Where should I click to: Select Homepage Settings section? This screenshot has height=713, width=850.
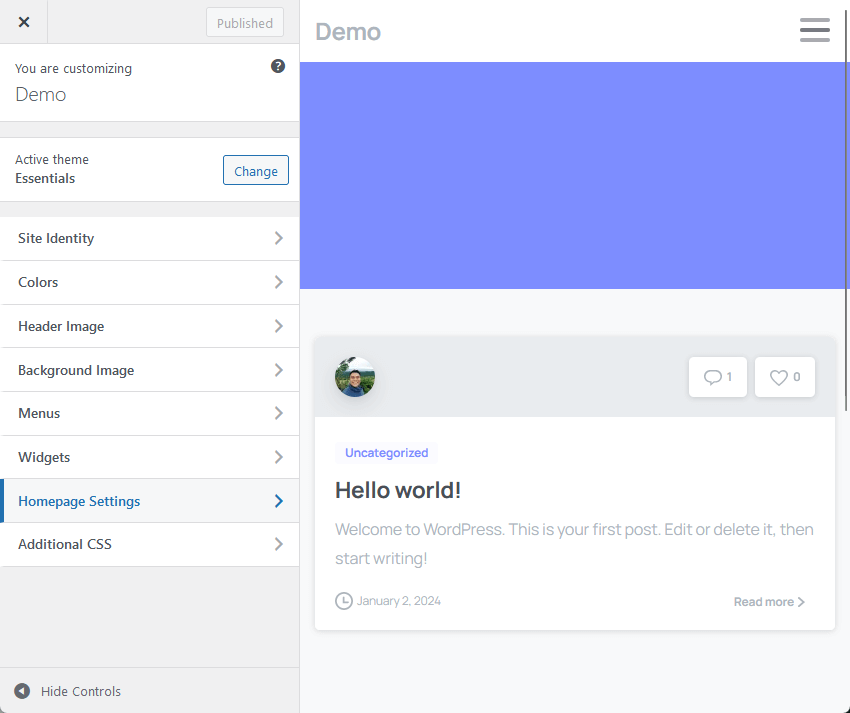[150, 501]
